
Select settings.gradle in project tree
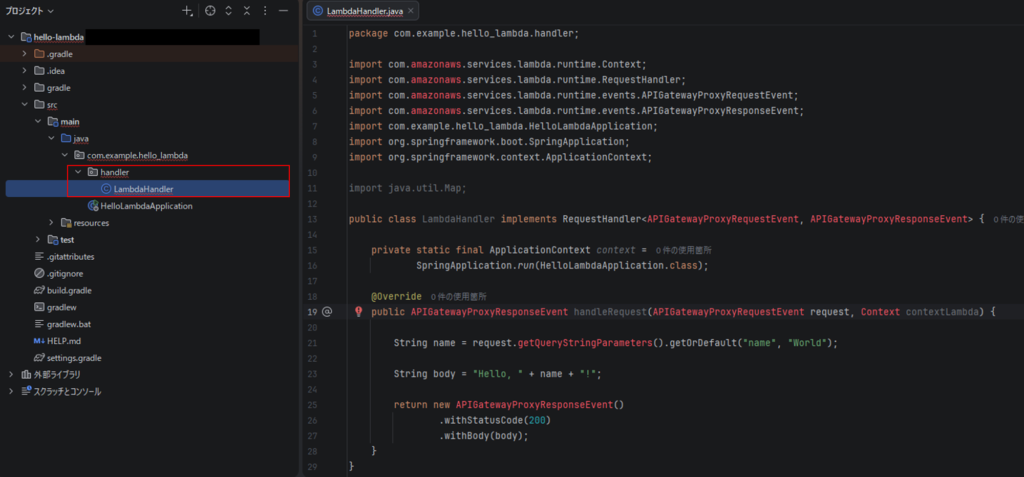coord(73,358)
